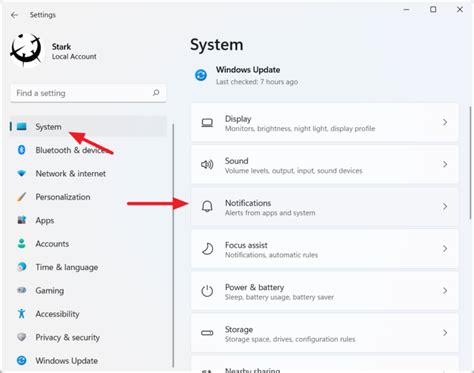Open Gaming category label
Image resolution: width=474 pixels, height=373 pixels.
pyautogui.click(x=50, y=291)
